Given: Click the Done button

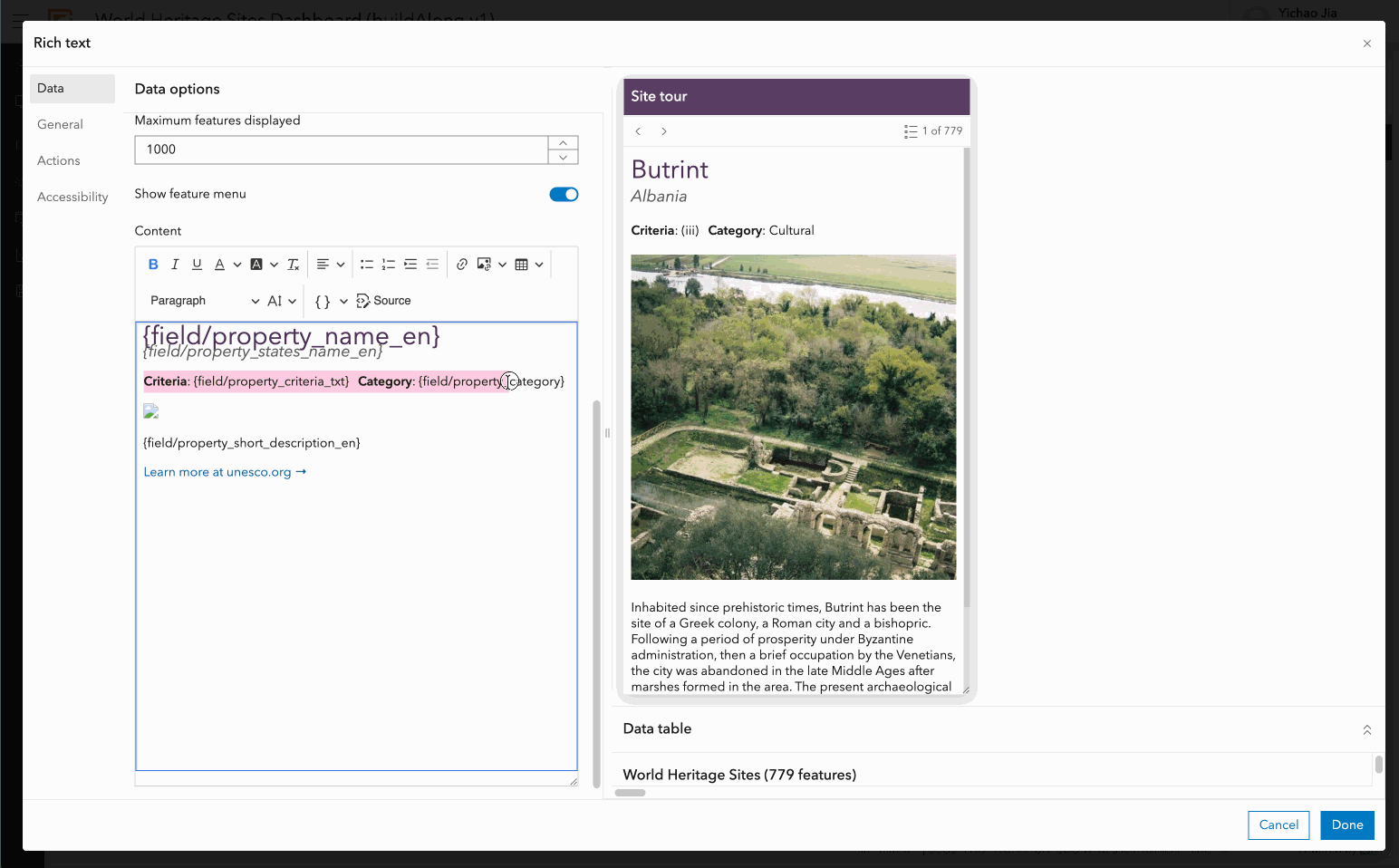Looking at the screenshot, I should pos(1347,825).
